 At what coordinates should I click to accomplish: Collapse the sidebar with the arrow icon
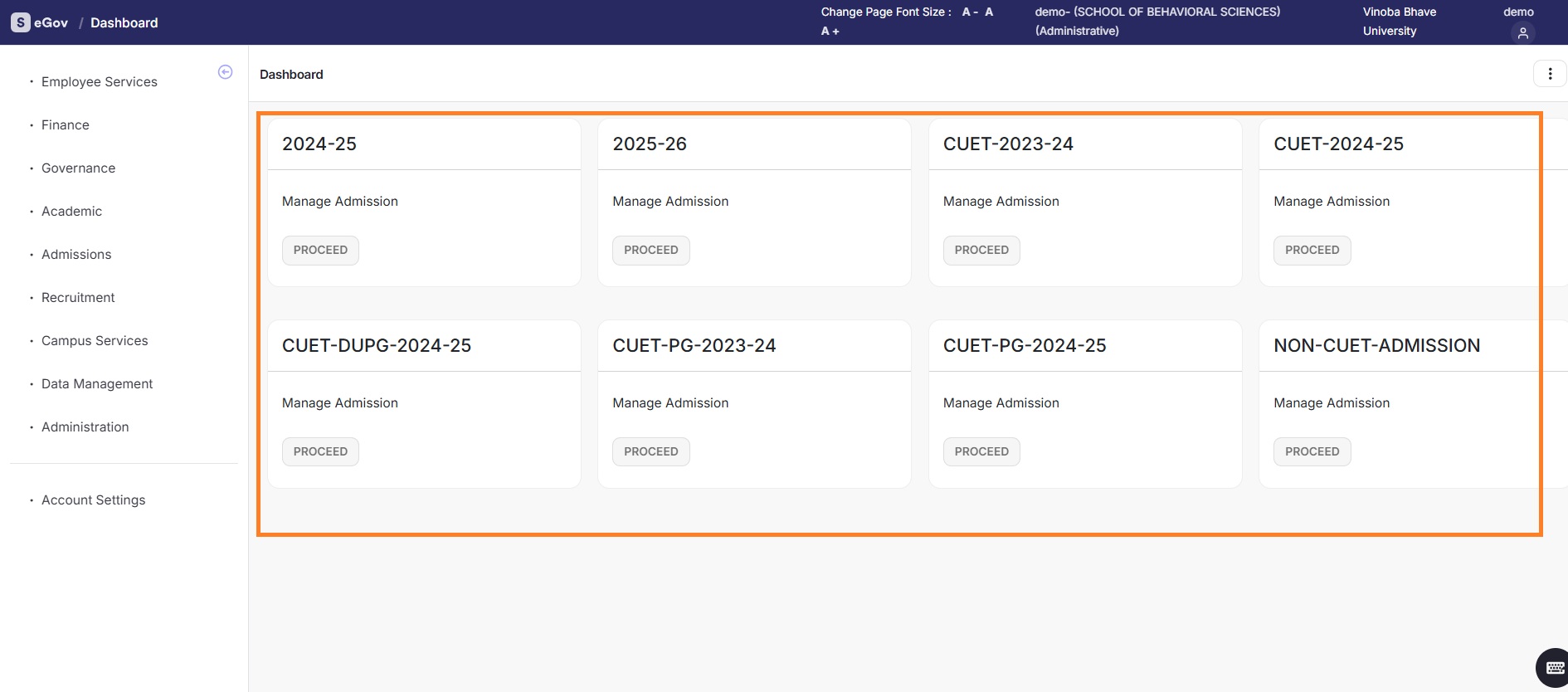pyautogui.click(x=225, y=72)
